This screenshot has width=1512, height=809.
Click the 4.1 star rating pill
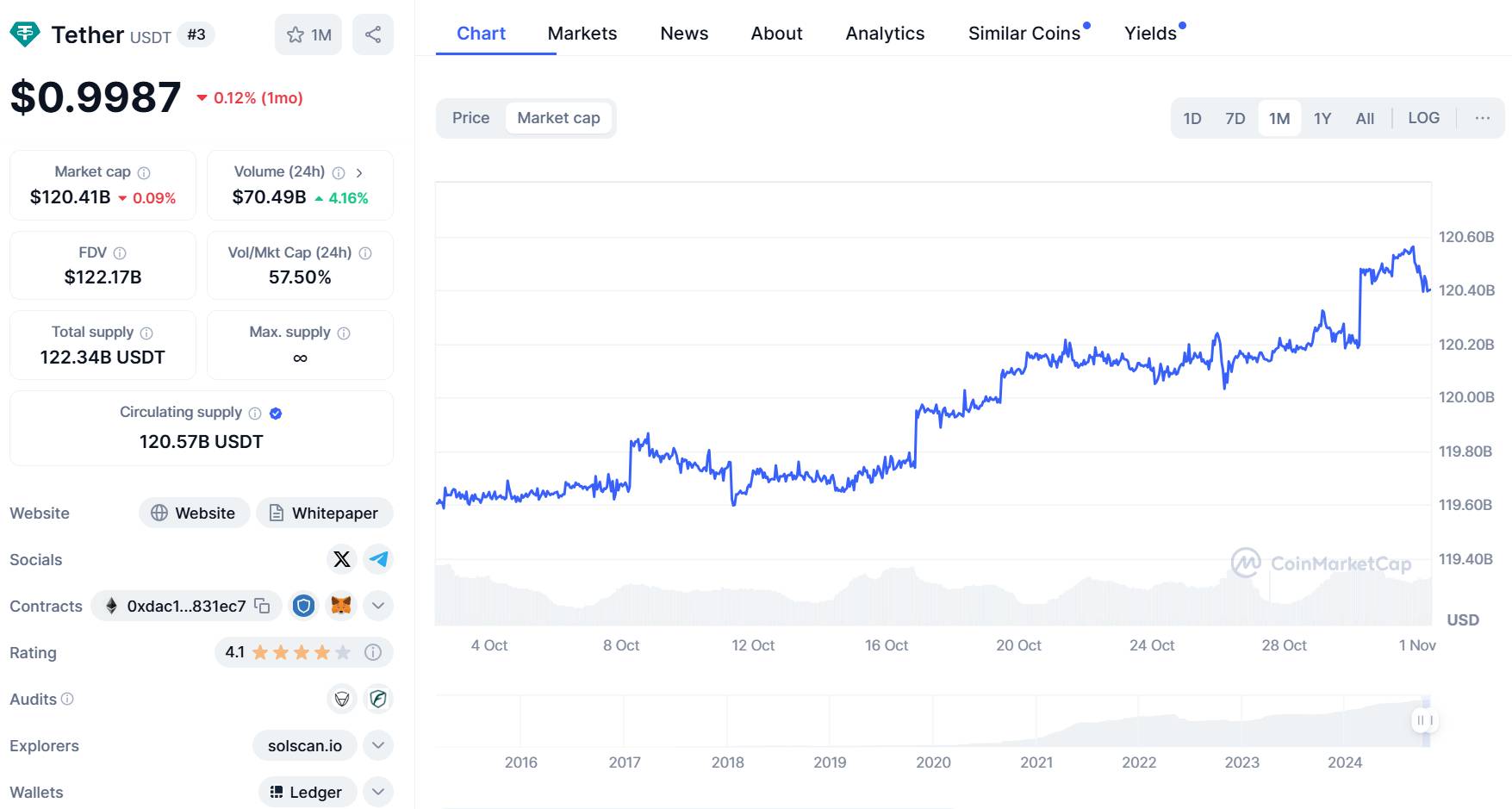[303, 652]
